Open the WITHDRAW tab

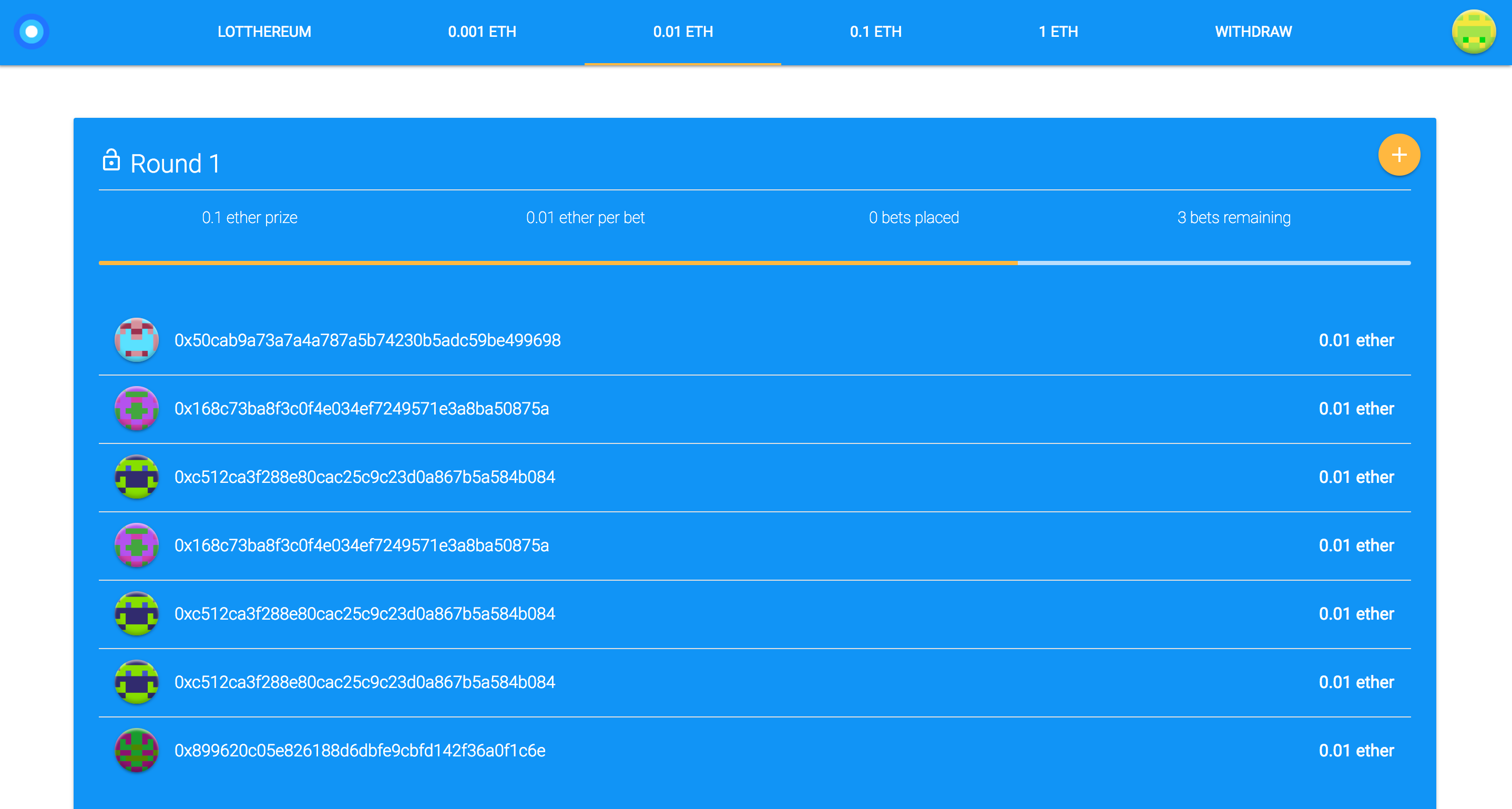pos(1253,32)
